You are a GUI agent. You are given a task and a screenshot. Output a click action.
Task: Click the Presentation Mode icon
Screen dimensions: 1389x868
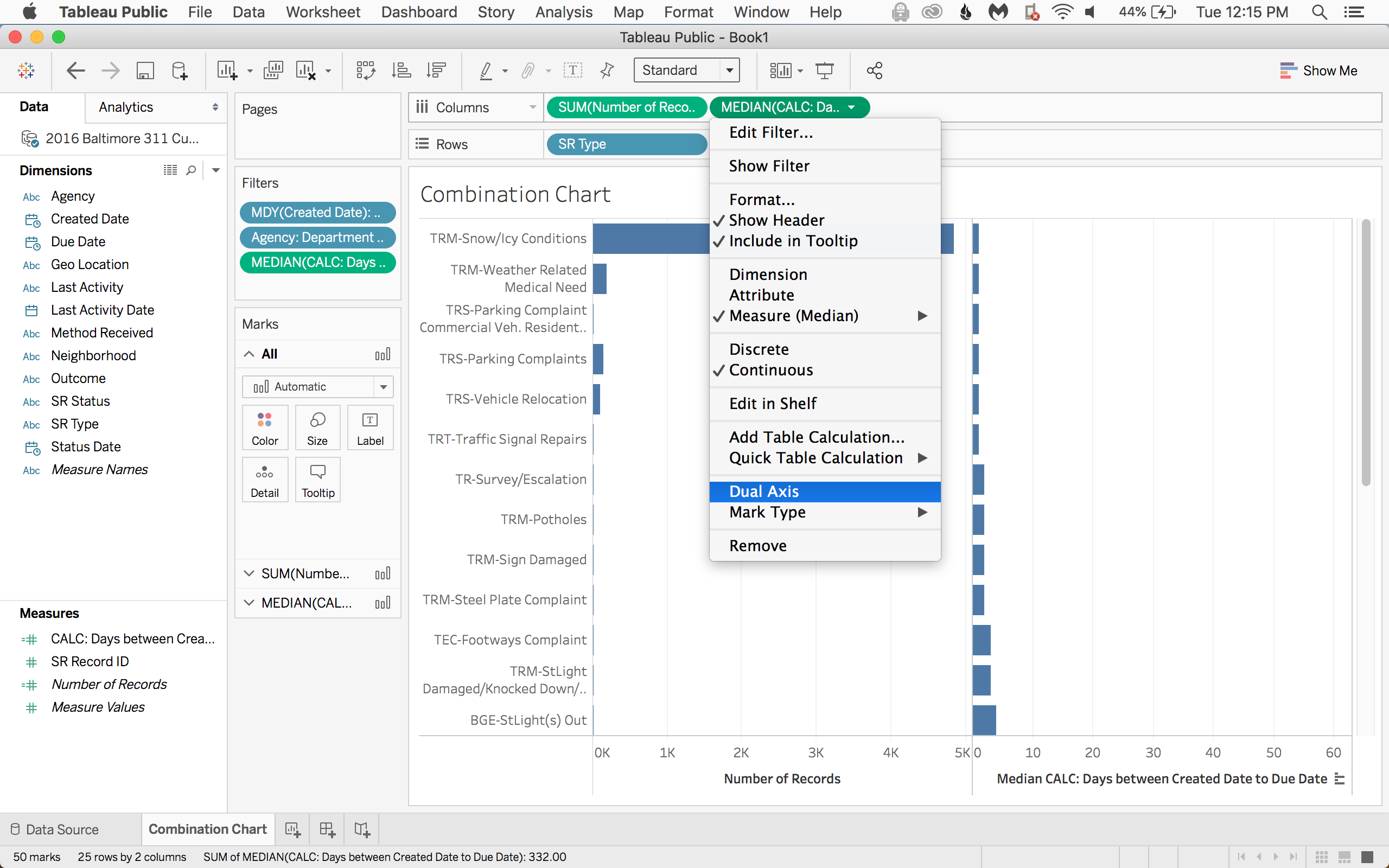coord(825,71)
